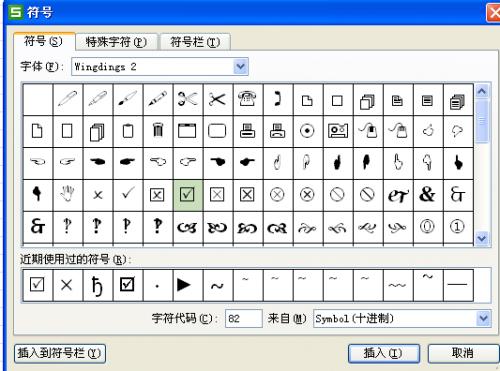Select the cross mark in recent symbols
This screenshot has height=371, width=500.
pos(67,285)
